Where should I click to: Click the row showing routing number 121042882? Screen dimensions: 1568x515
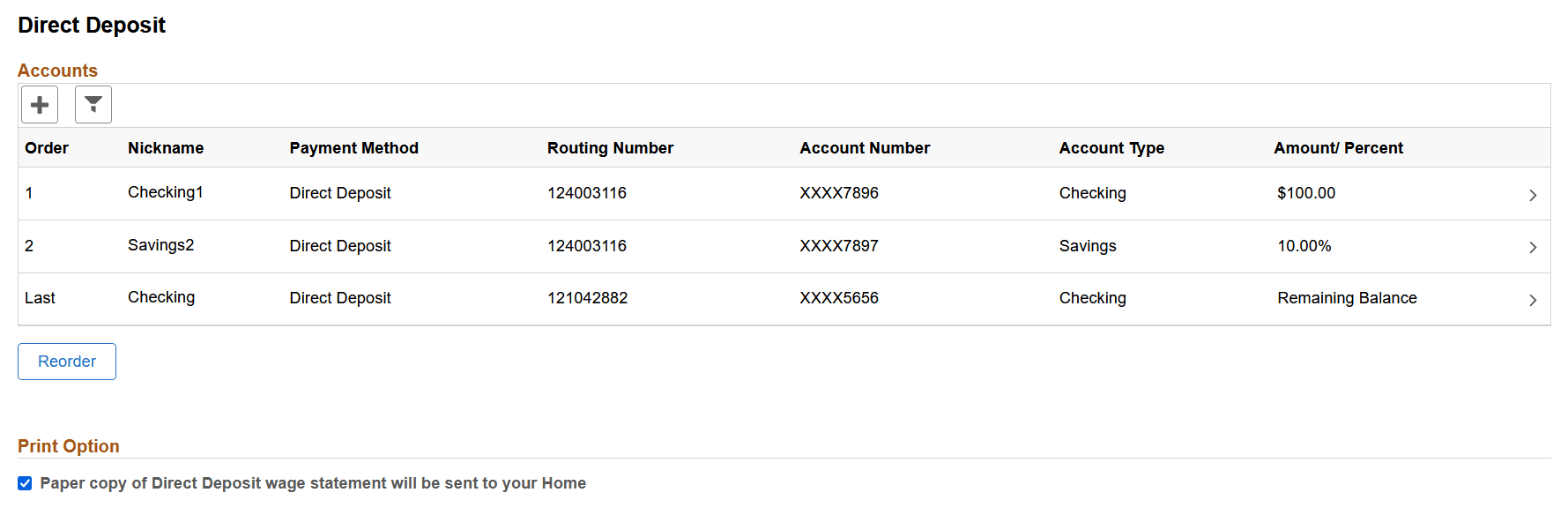pyautogui.click(x=587, y=298)
